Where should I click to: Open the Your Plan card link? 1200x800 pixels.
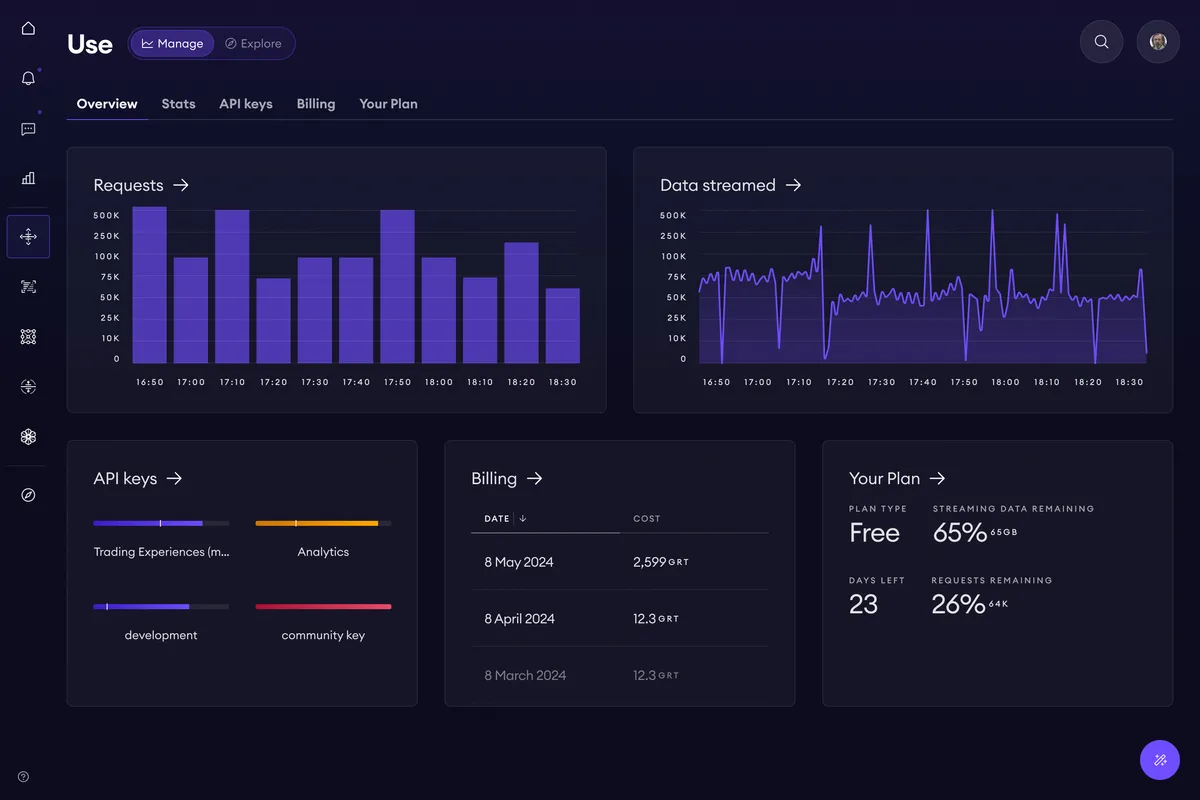point(897,479)
